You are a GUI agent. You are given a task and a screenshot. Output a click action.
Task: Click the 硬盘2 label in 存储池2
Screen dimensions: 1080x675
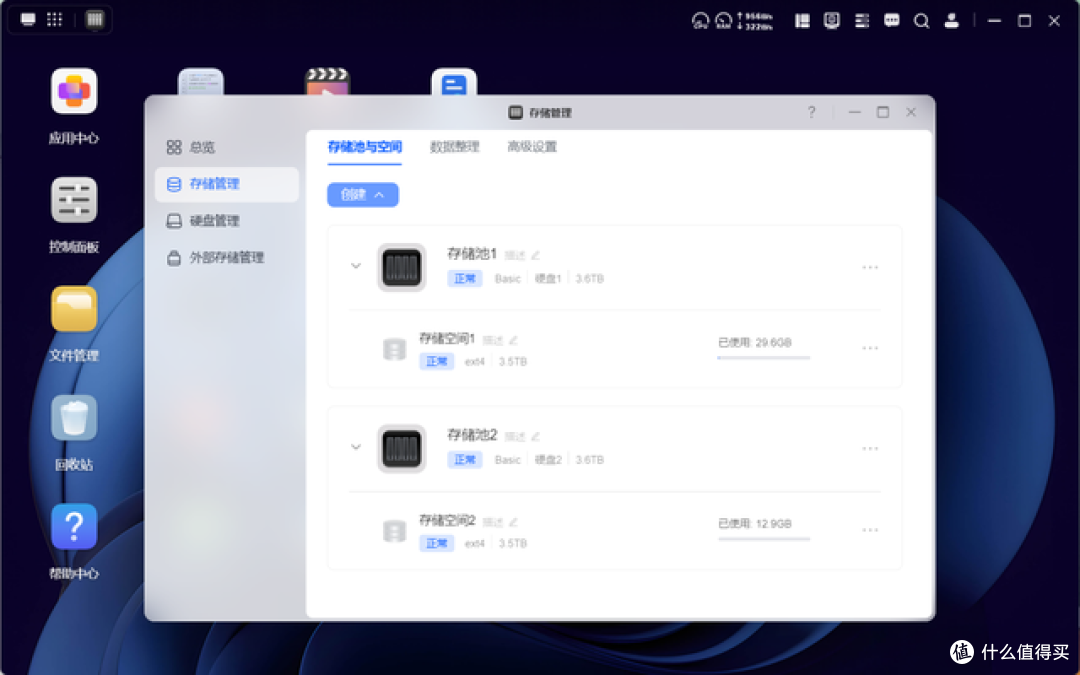click(548, 459)
